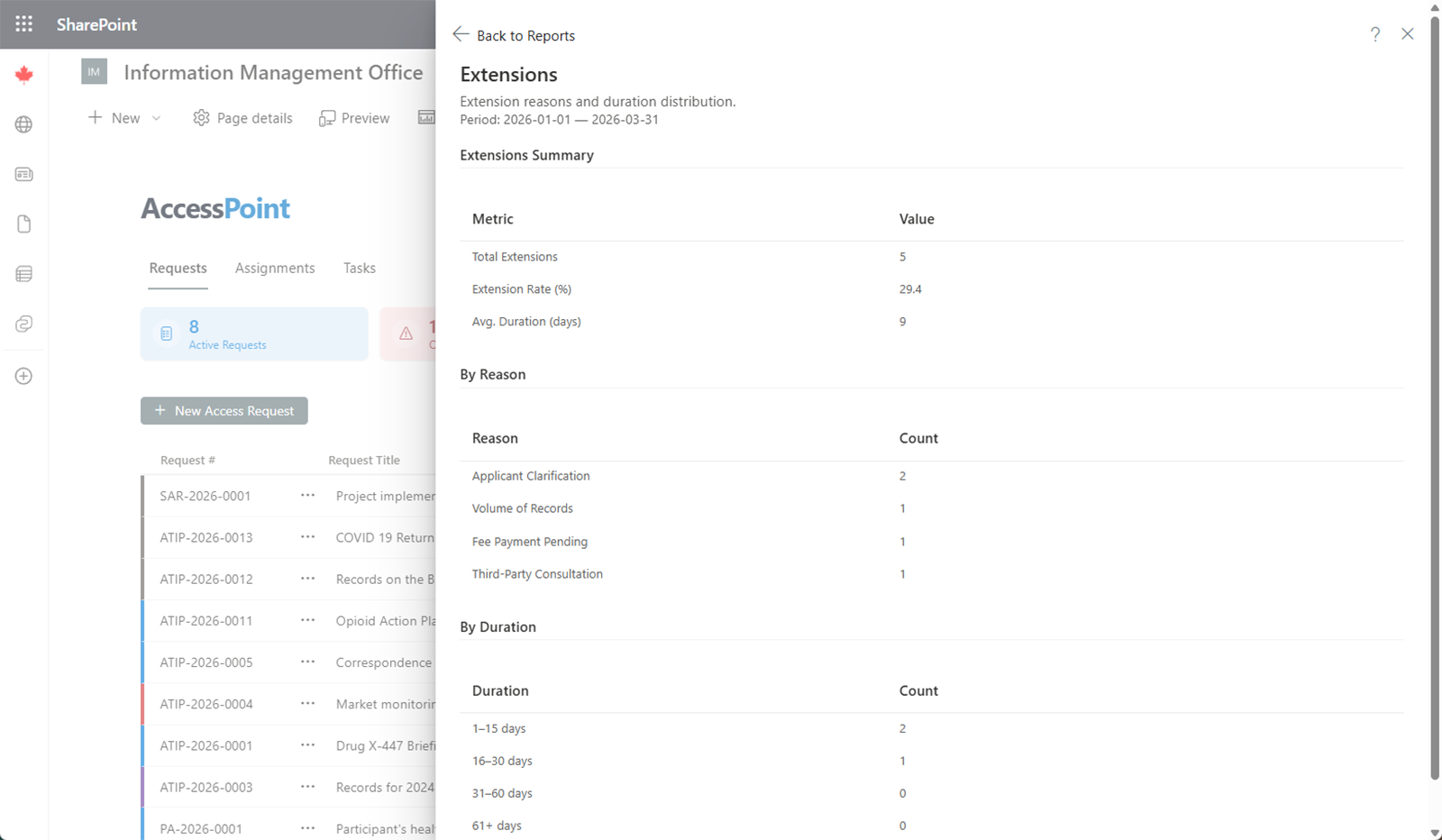Image resolution: width=1442 pixels, height=840 pixels.
Task: Select the 8 Active Requests card
Action: 254,334
